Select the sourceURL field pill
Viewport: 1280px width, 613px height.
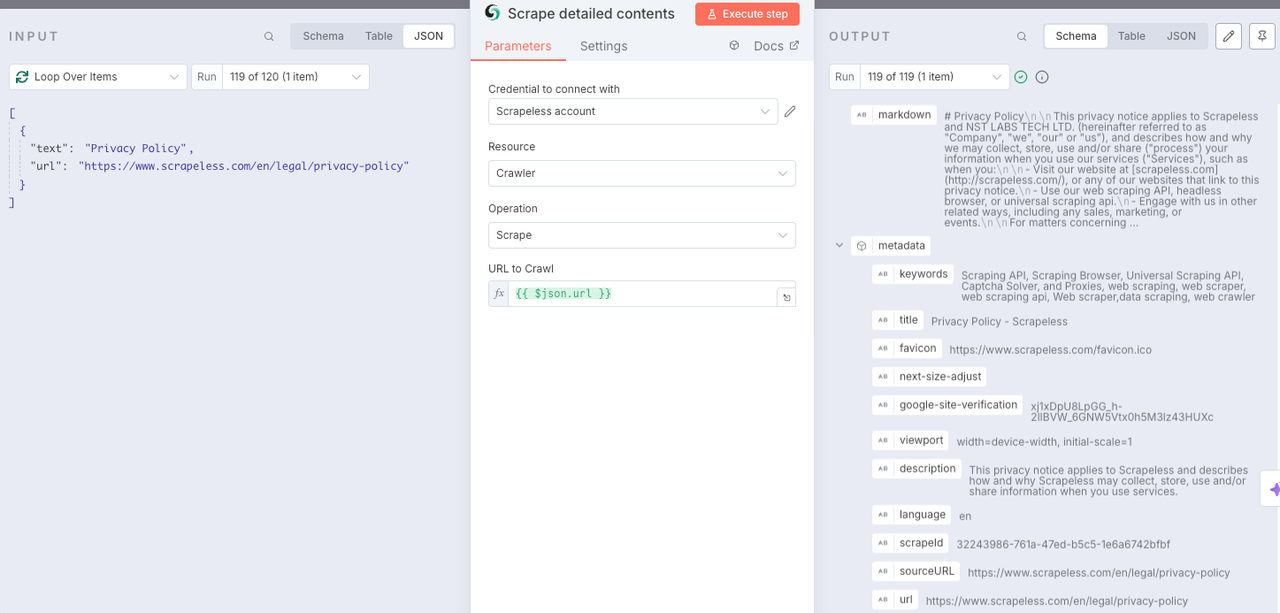click(916, 571)
